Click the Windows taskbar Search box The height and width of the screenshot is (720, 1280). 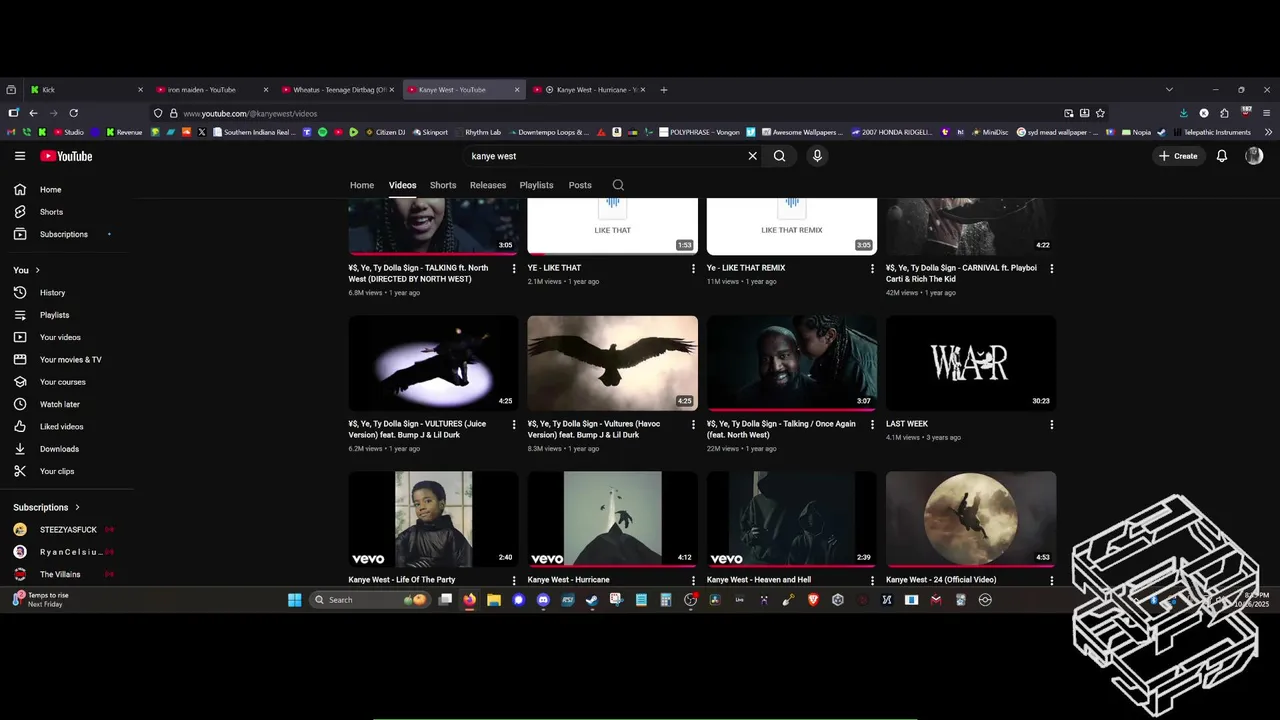[x=370, y=600]
